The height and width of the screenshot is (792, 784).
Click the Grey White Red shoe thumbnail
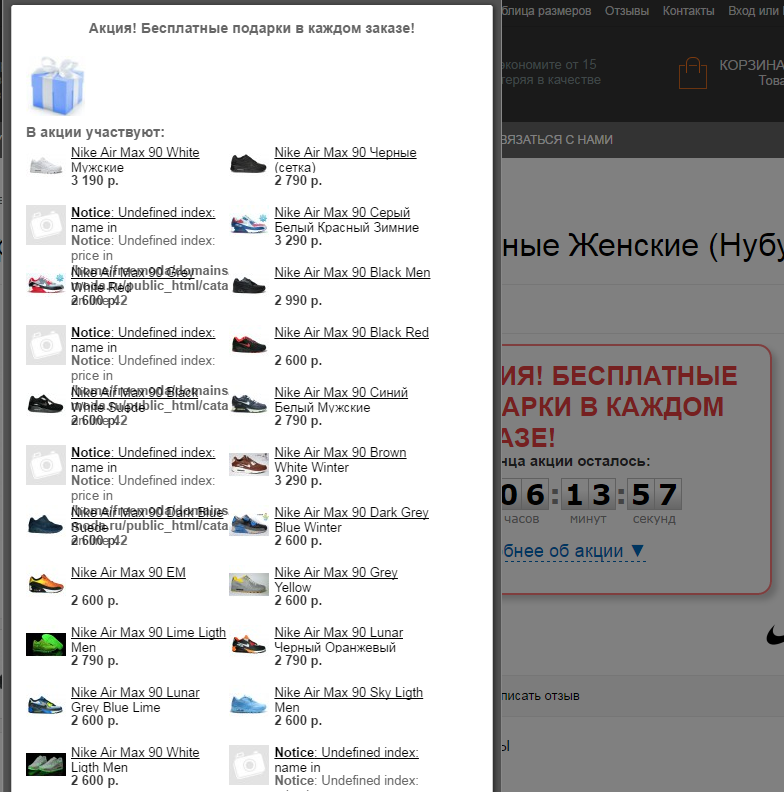pos(46,285)
